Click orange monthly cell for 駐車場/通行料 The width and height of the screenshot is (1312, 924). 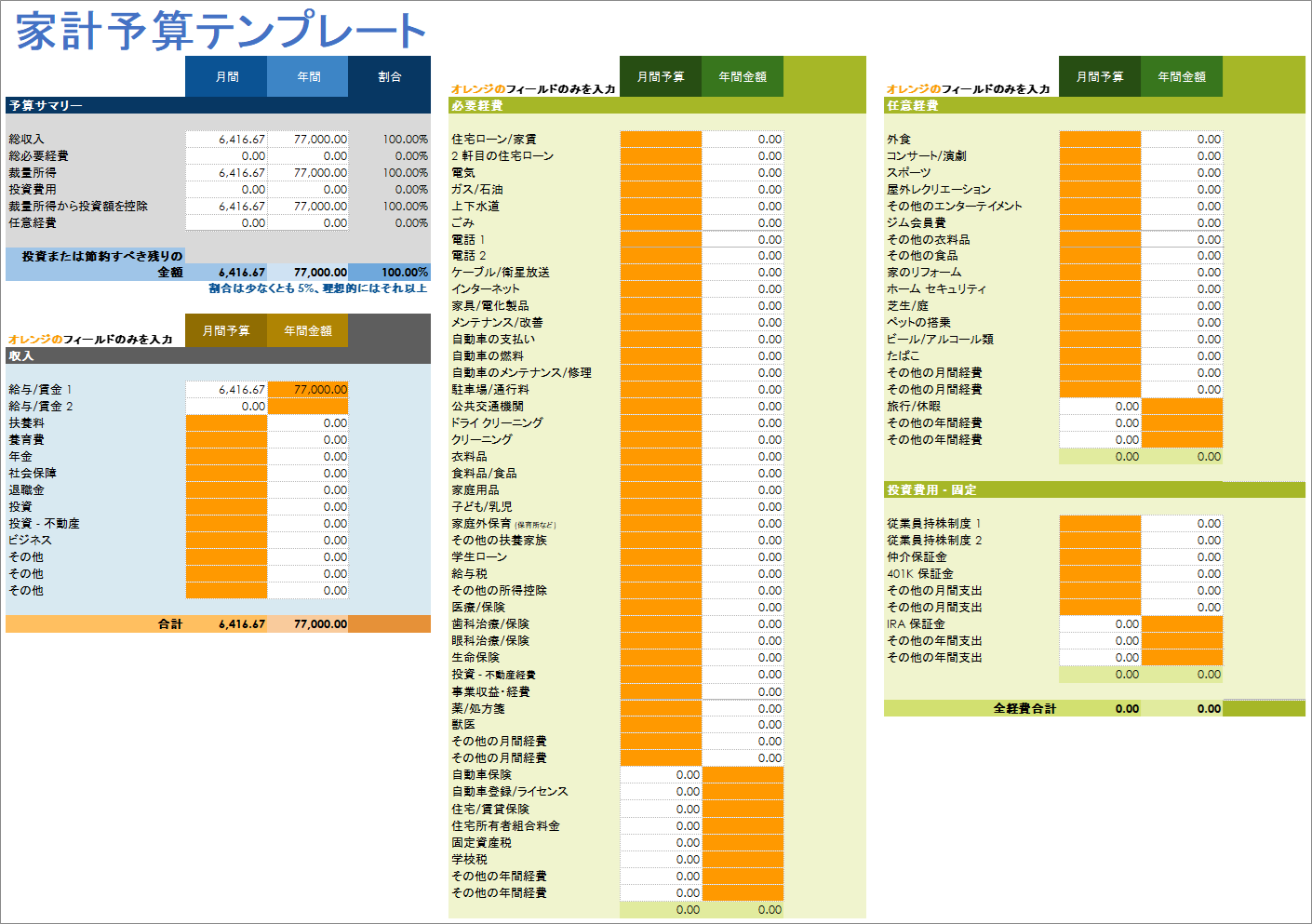(661, 389)
